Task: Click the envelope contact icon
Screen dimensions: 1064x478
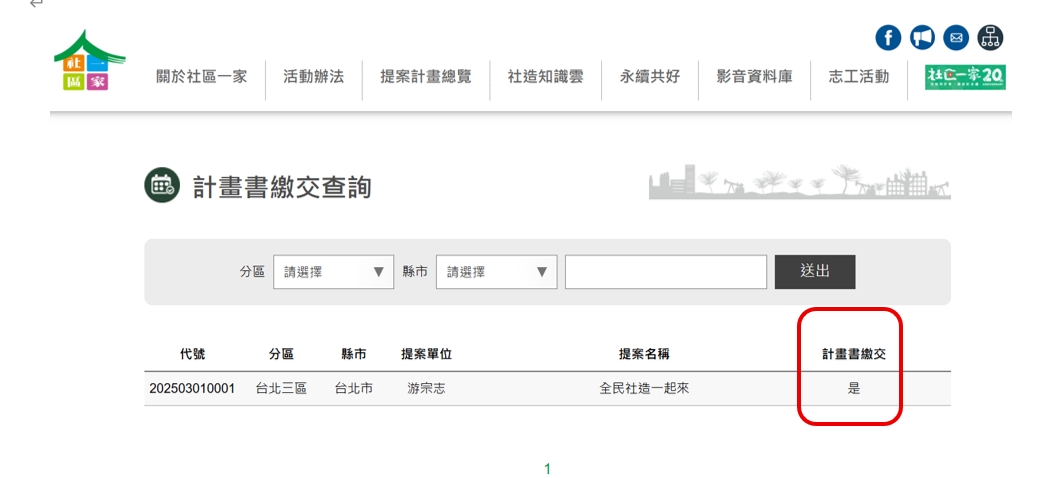Action: [x=955, y=38]
